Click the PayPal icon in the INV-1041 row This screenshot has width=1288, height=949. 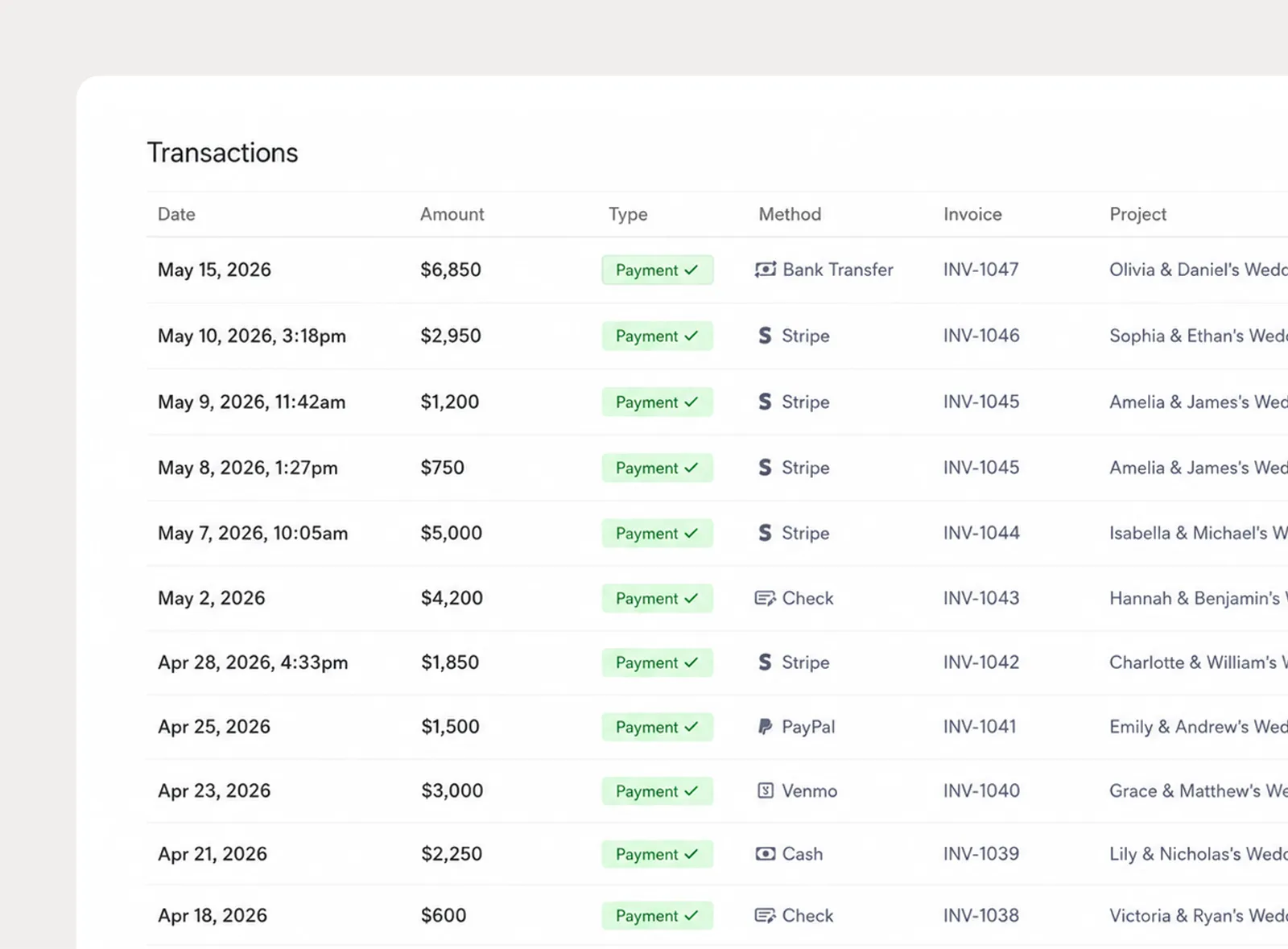click(x=765, y=727)
